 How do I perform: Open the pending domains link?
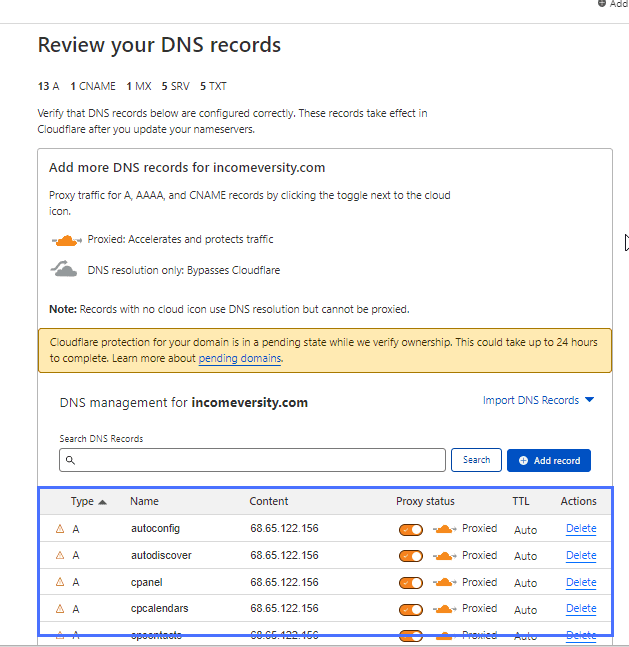click(240, 358)
